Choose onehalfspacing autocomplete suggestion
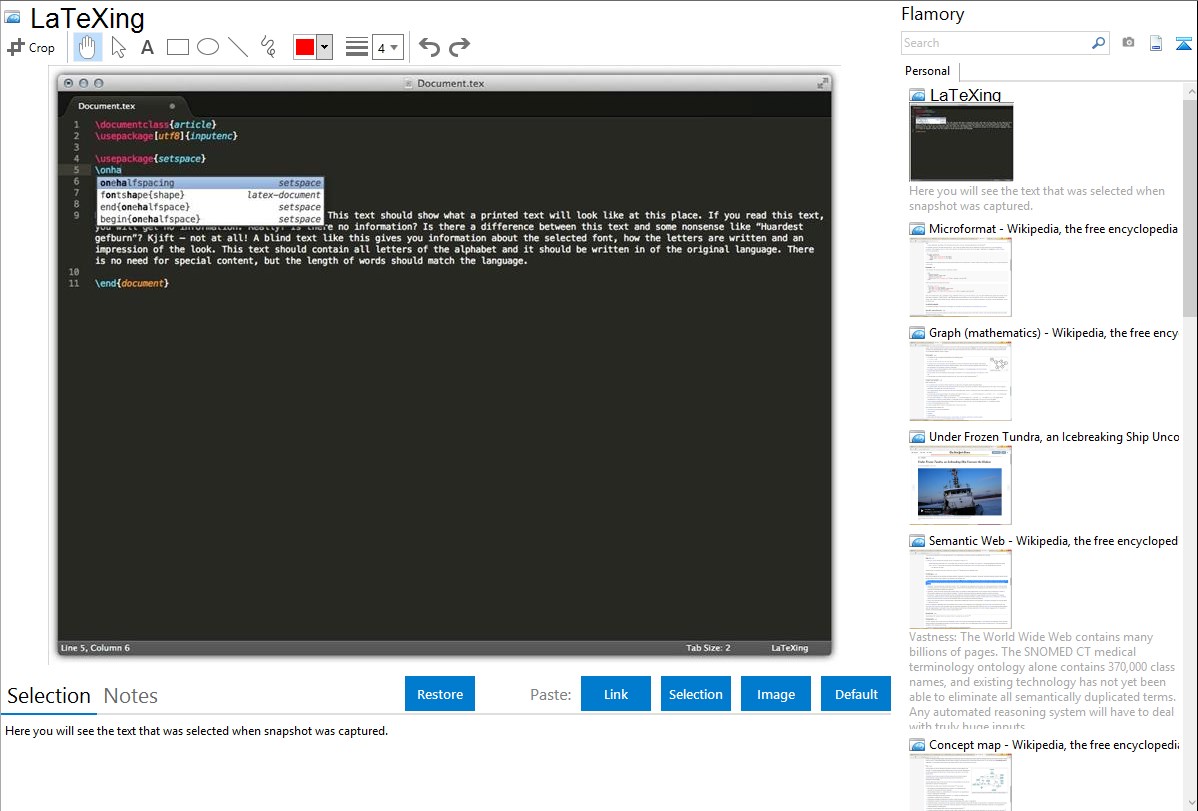This screenshot has width=1198, height=811. (x=210, y=183)
